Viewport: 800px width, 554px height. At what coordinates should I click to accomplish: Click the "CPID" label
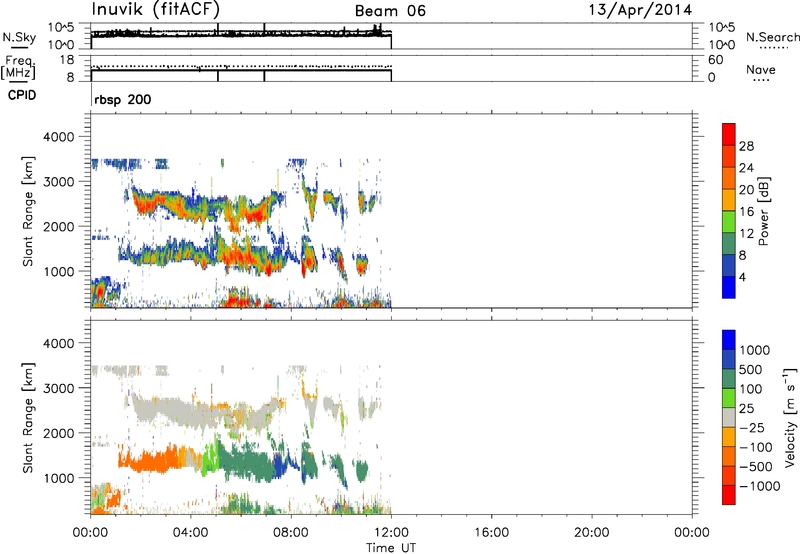coord(22,95)
